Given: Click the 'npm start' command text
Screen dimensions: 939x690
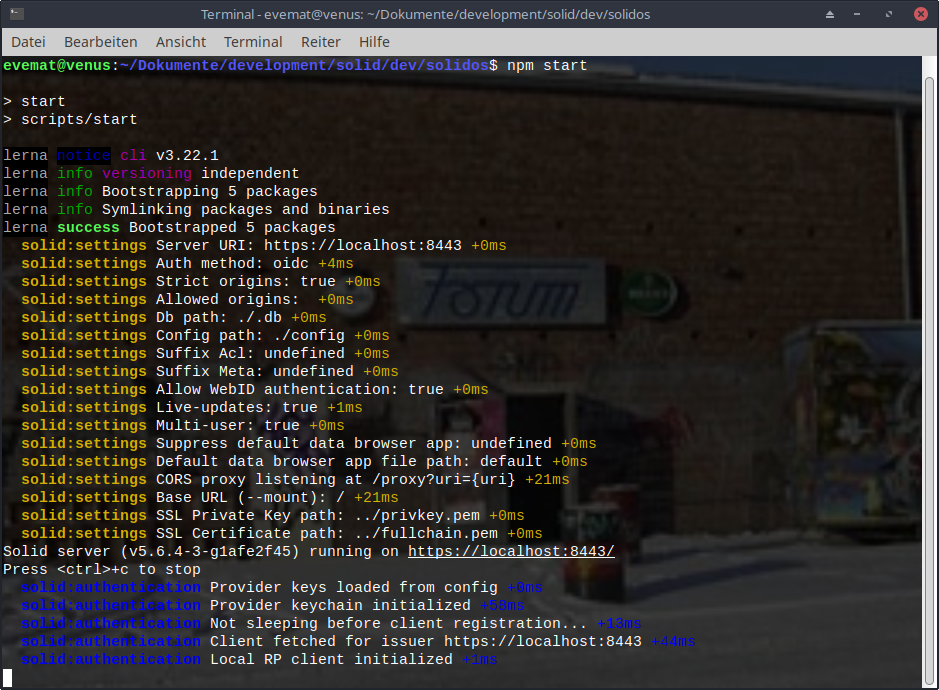Looking at the screenshot, I should pyautogui.click(x=547, y=65).
